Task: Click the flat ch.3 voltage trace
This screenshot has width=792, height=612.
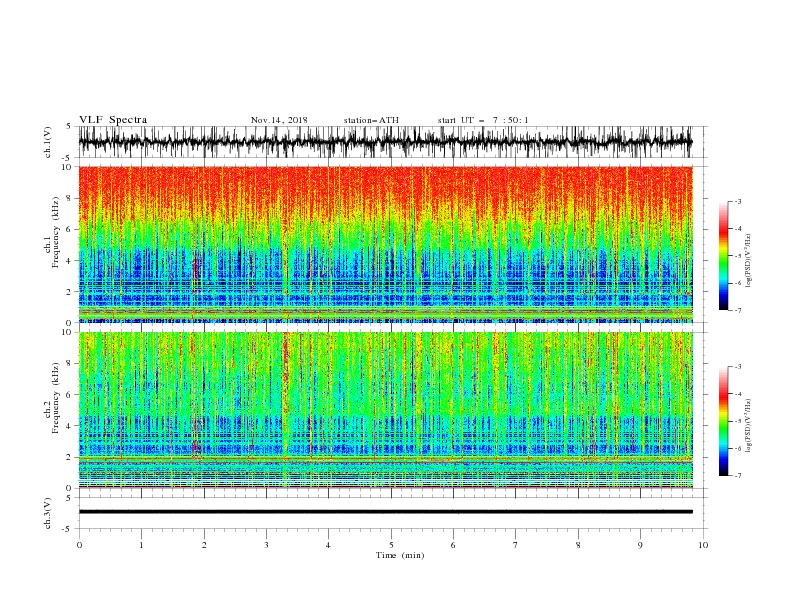Action: (385, 512)
